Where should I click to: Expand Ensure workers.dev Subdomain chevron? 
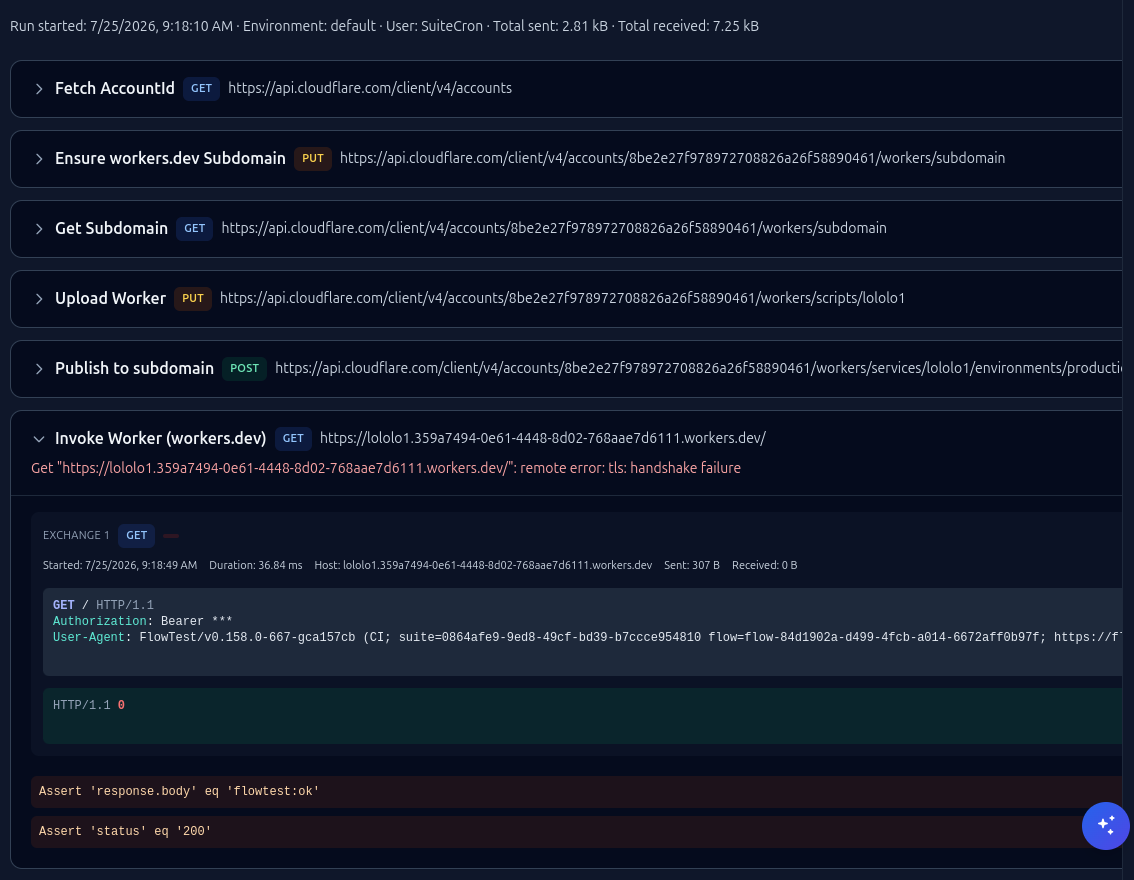click(39, 159)
